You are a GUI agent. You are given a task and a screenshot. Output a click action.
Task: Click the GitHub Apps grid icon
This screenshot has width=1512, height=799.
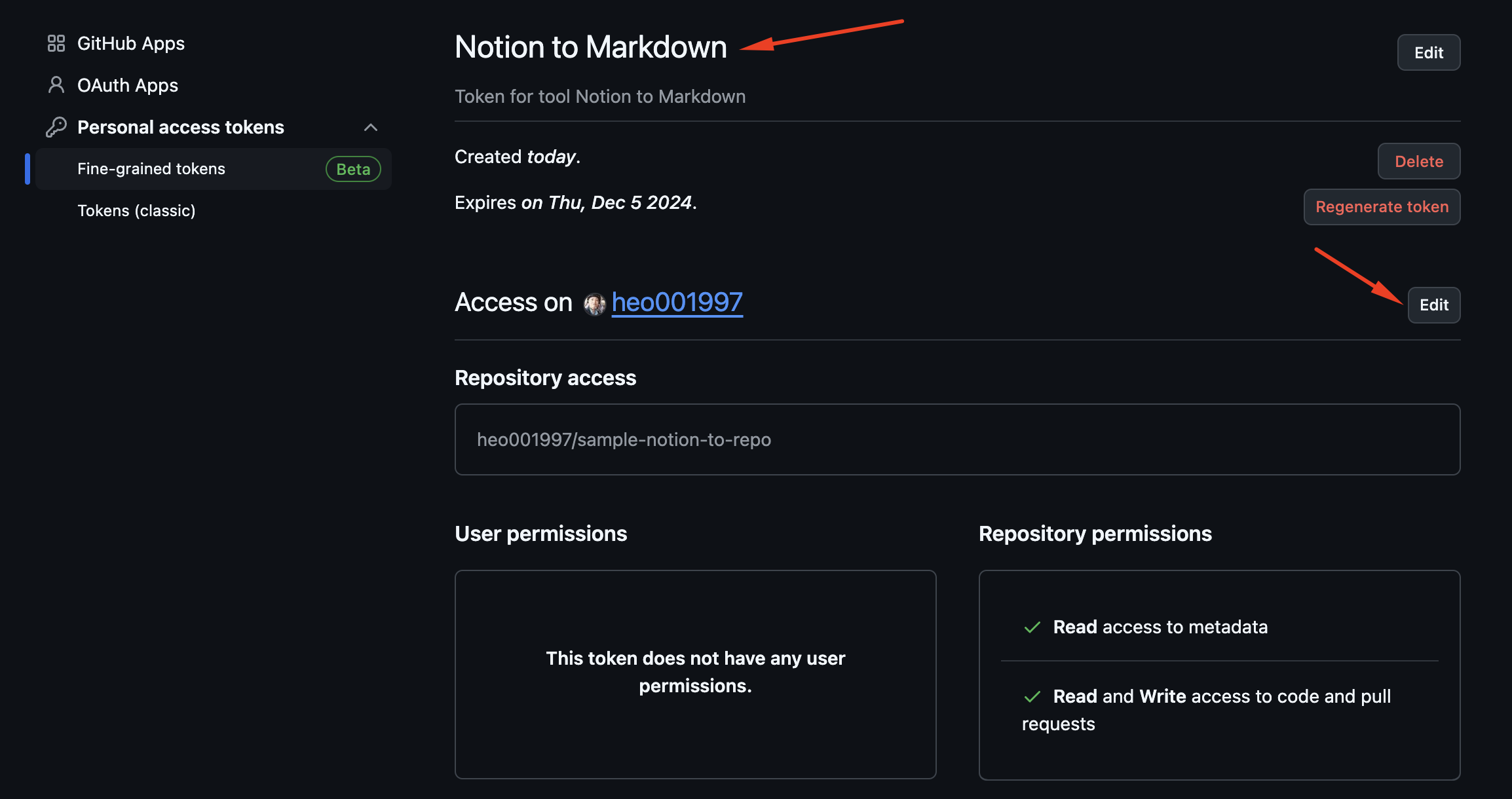tap(56, 43)
